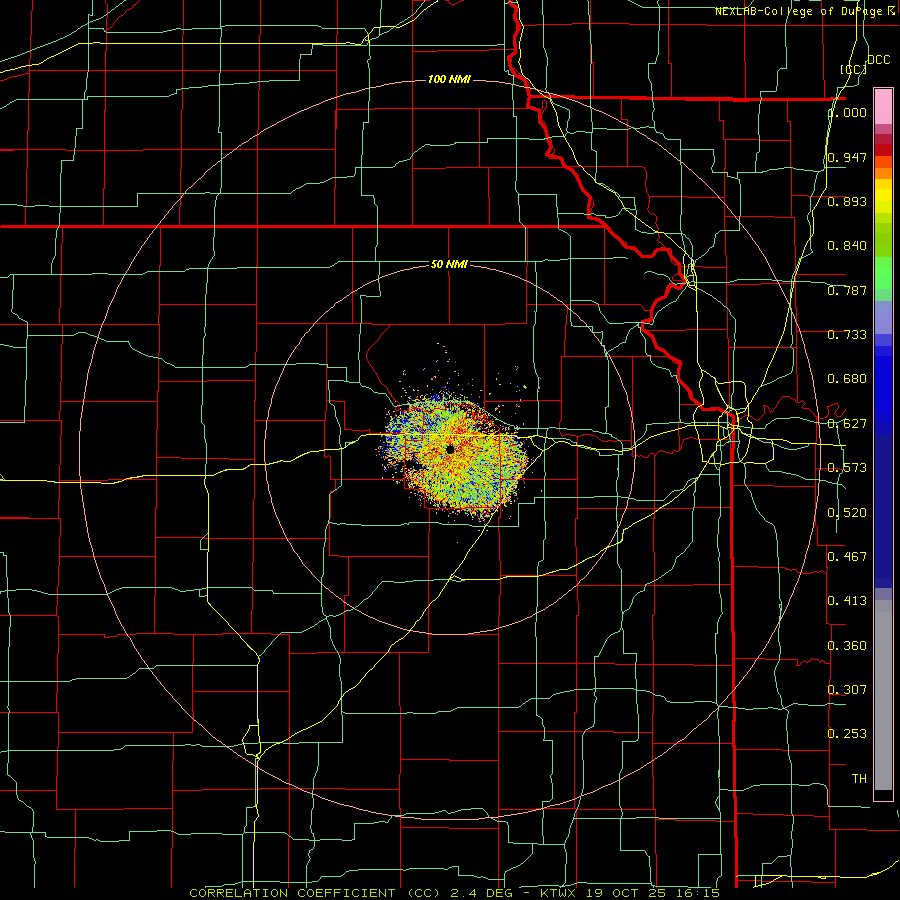Select the 0.893 legend value
900x900 pixels.
(847, 201)
